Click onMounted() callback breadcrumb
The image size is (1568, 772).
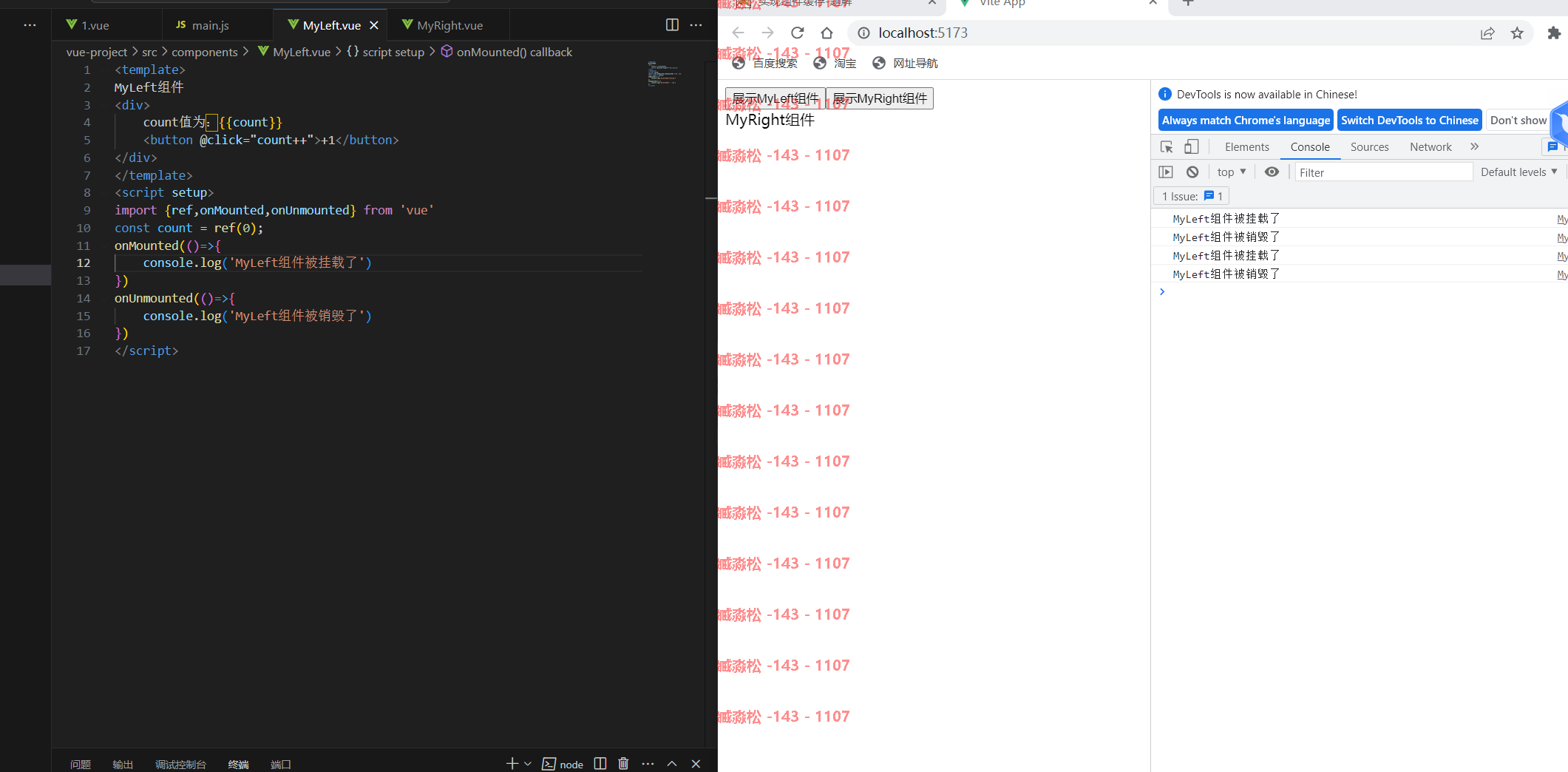pos(506,52)
